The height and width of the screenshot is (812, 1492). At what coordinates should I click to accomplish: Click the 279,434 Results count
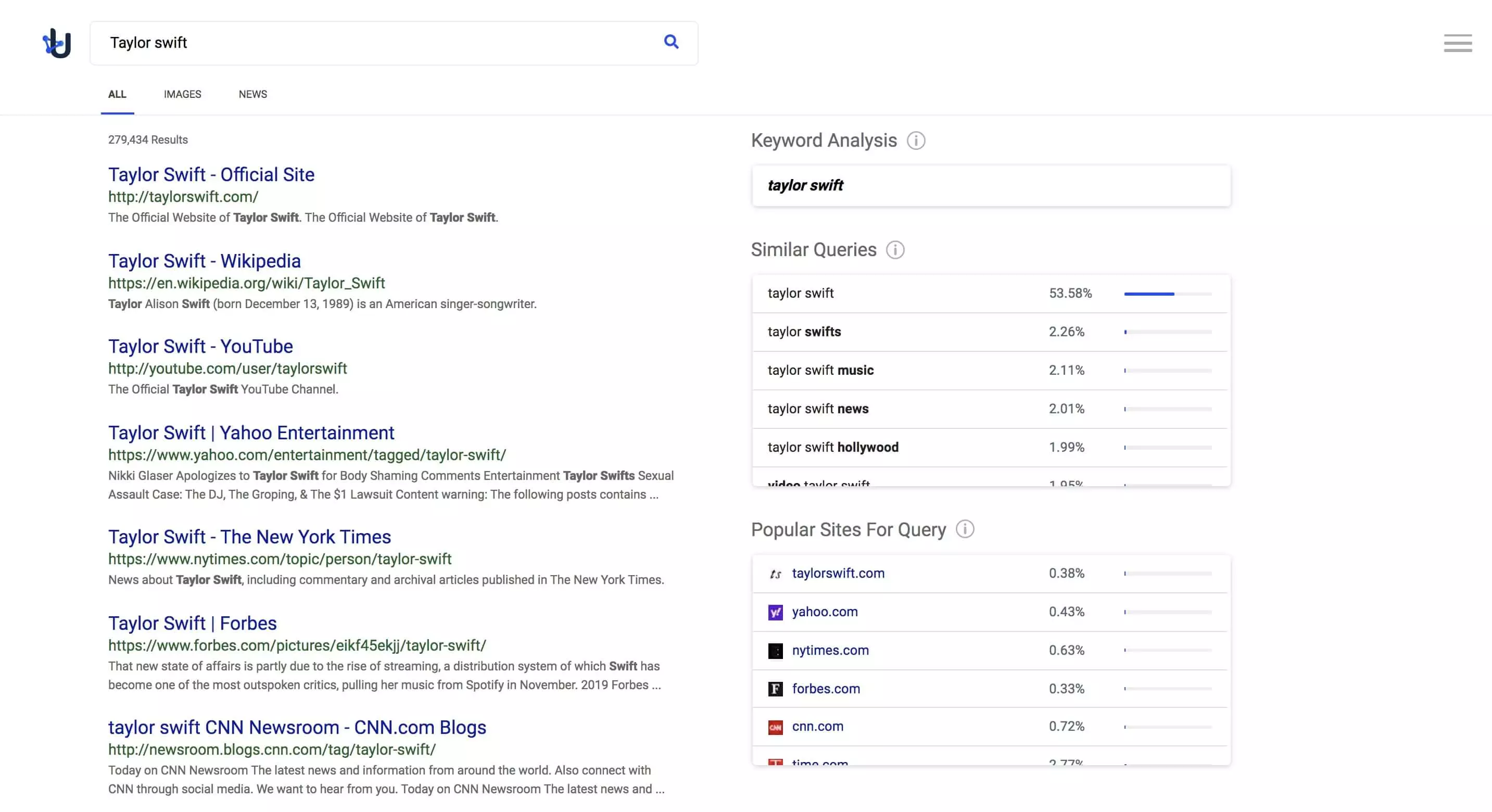(148, 140)
